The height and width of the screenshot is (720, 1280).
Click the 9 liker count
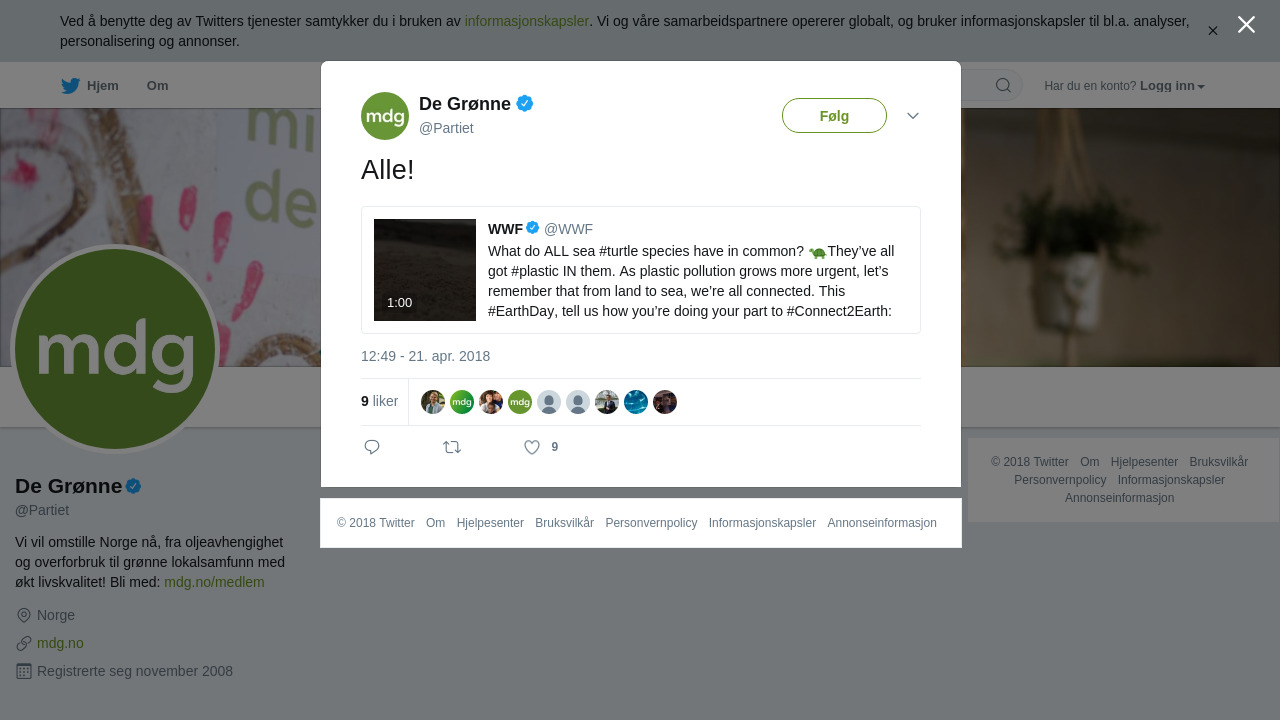pyautogui.click(x=379, y=401)
